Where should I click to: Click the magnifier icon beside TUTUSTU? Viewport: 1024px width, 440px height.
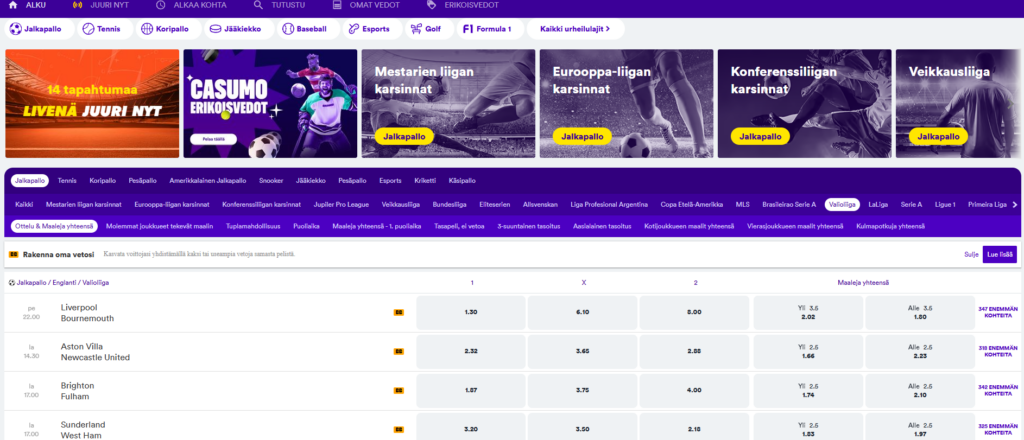(259, 5)
